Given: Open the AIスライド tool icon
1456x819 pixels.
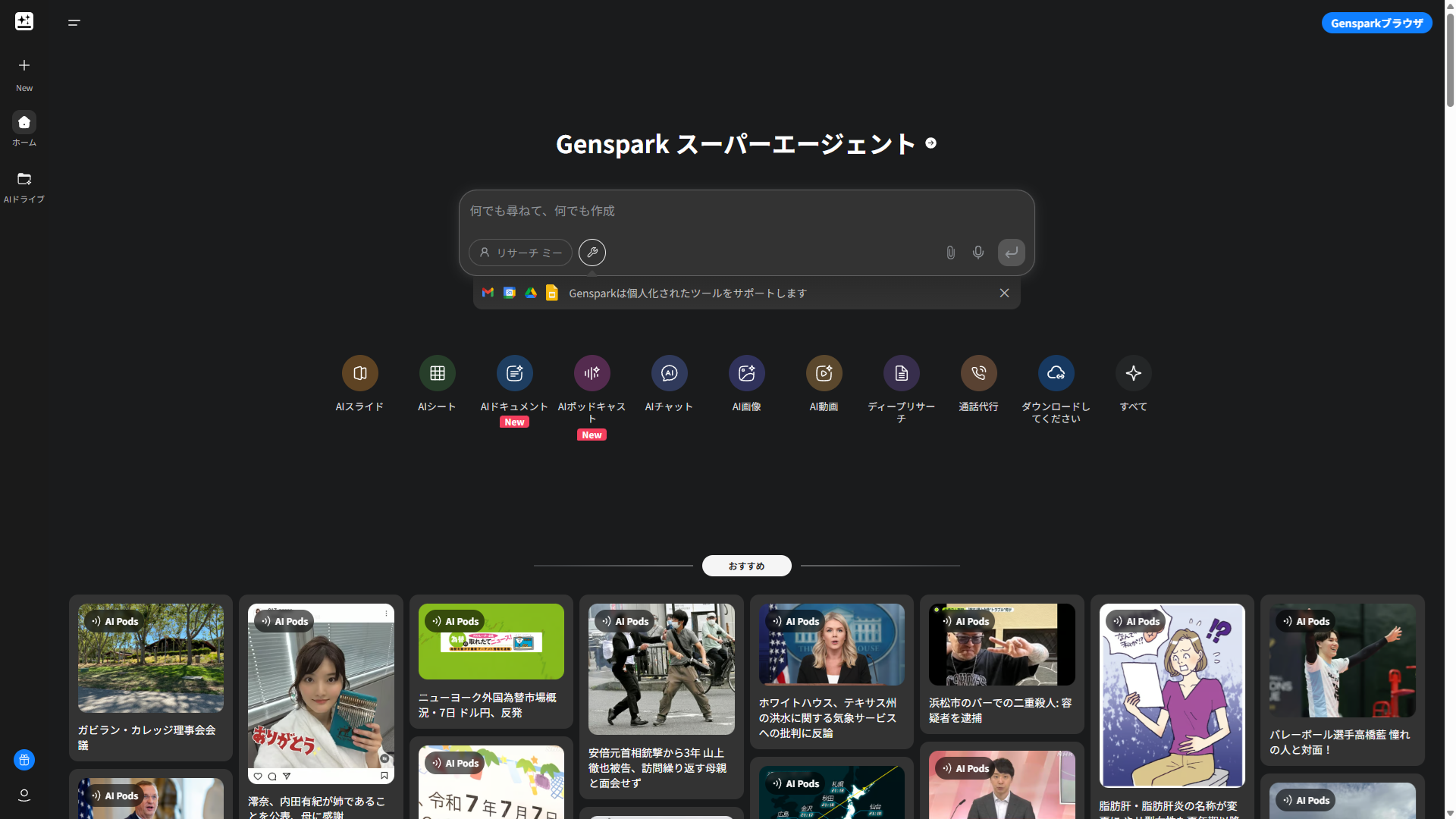Looking at the screenshot, I should (359, 373).
